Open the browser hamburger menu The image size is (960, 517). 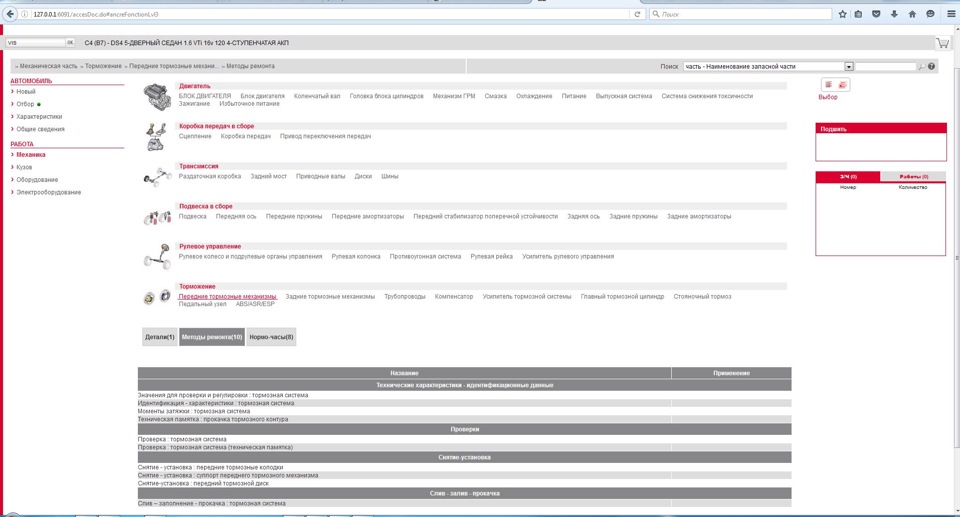[951, 13]
